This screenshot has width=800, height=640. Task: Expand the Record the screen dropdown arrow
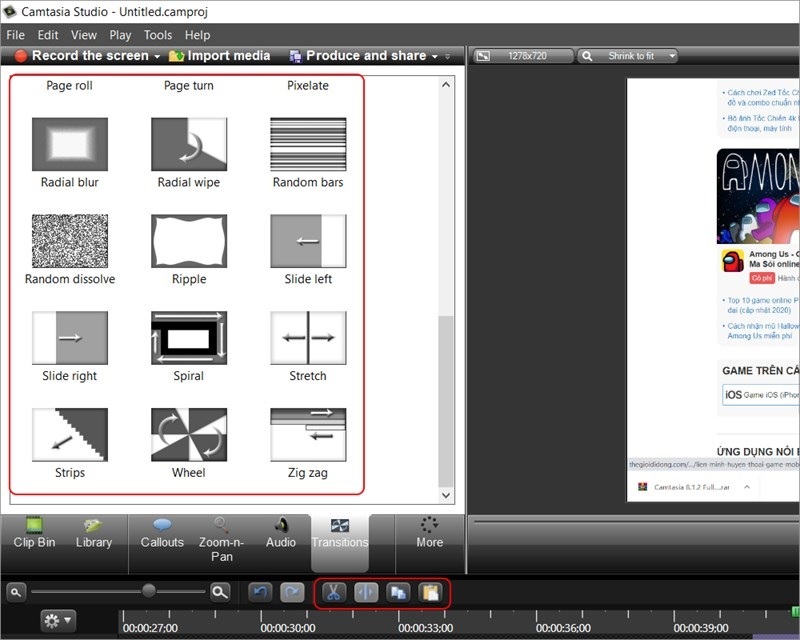point(158,56)
